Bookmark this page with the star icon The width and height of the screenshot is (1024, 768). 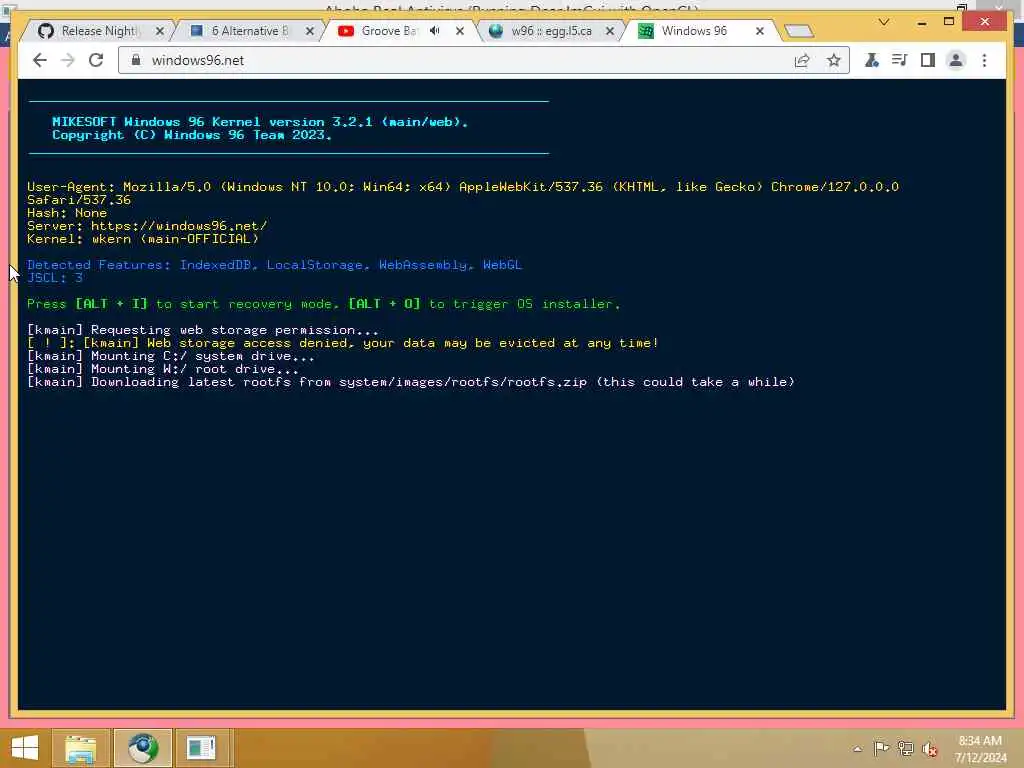(833, 61)
